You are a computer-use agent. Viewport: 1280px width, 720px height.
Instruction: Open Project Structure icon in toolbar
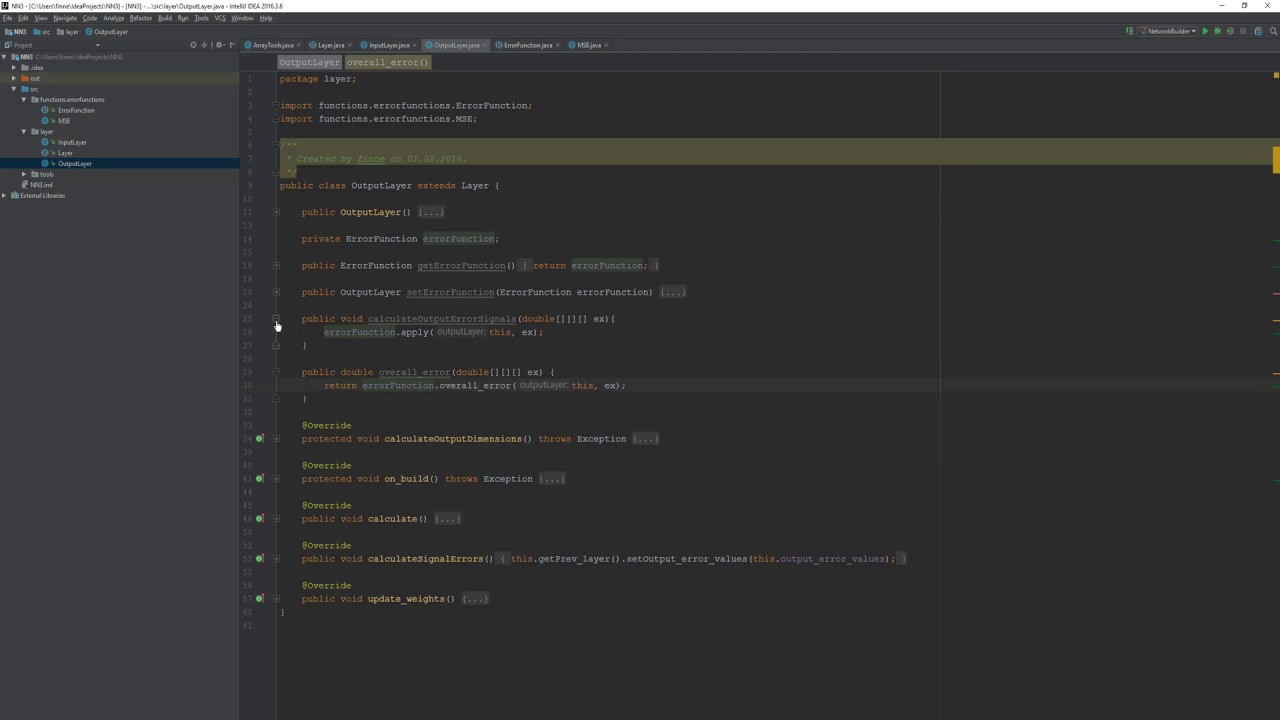[1258, 31]
